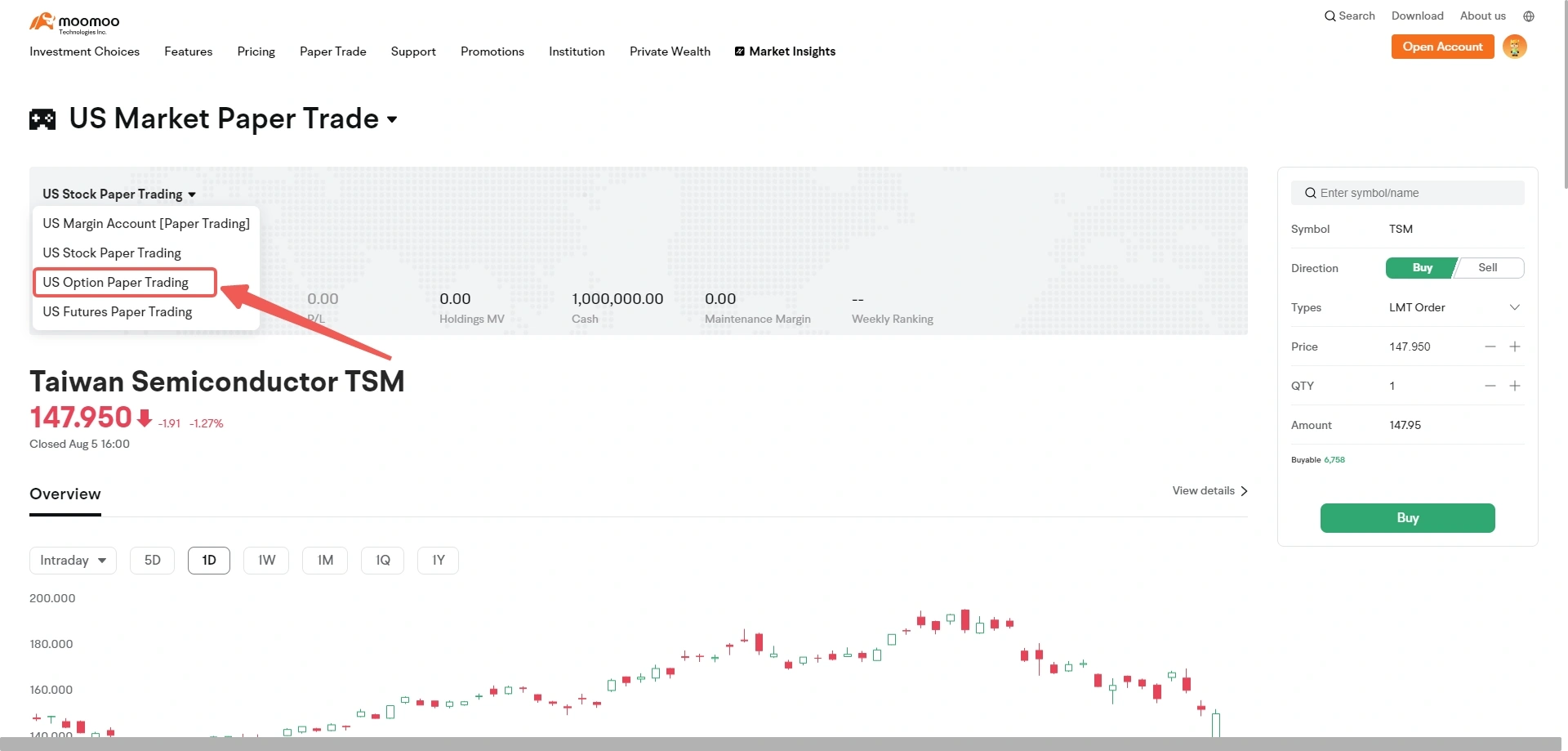Open the View details link
1568x751 pixels.
[x=1210, y=491]
